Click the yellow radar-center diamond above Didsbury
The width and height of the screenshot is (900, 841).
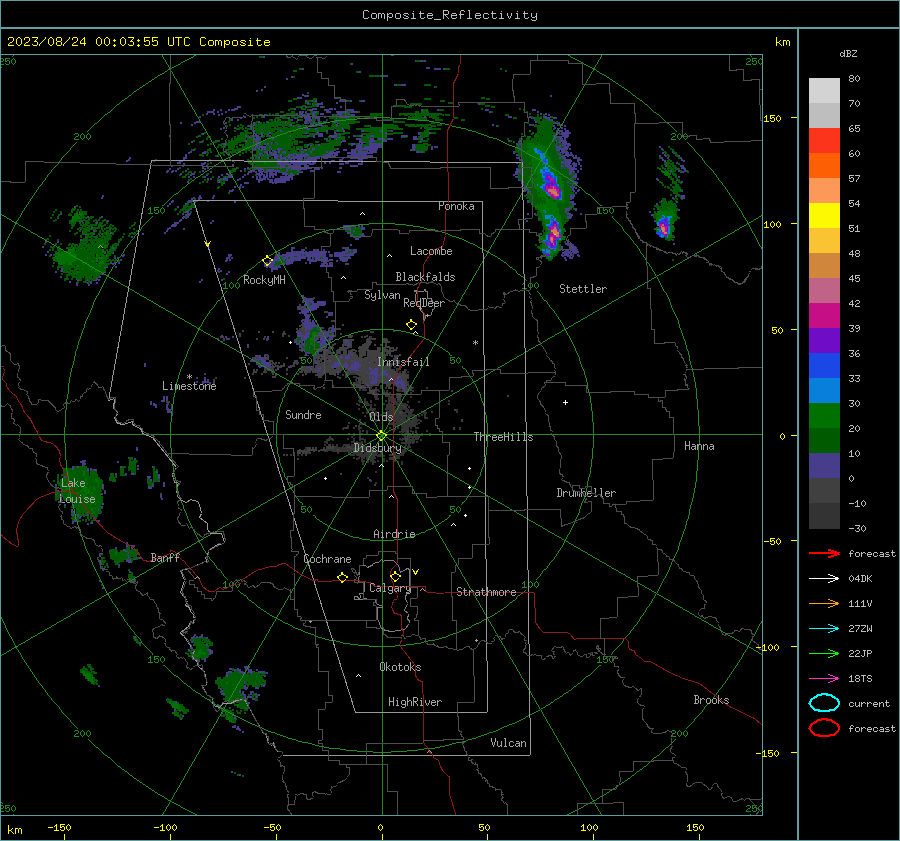click(381, 436)
